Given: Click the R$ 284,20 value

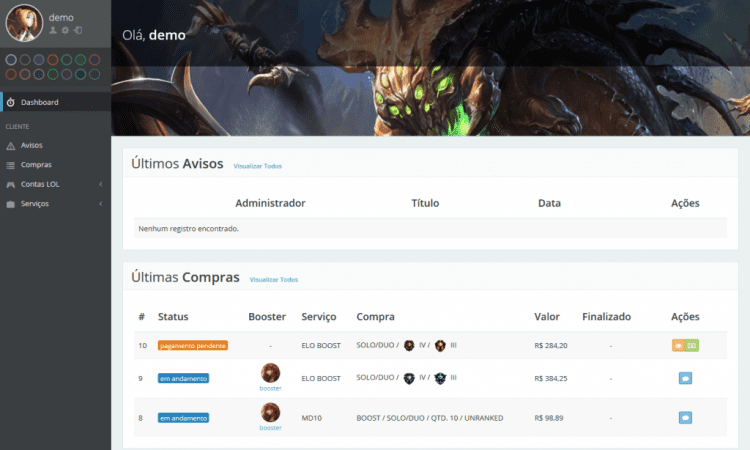Looking at the screenshot, I should coord(551,345).
